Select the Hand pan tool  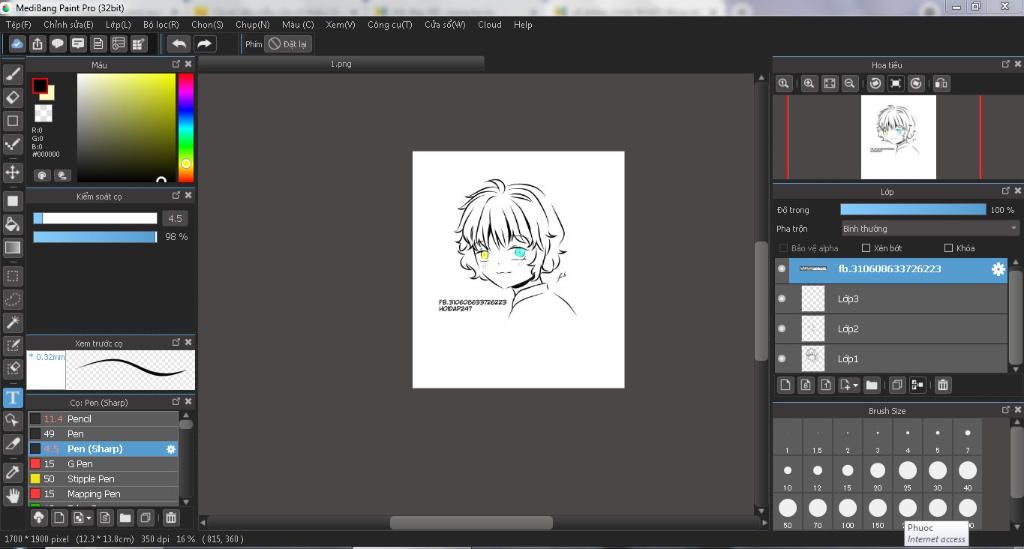(x=12, y=496)
